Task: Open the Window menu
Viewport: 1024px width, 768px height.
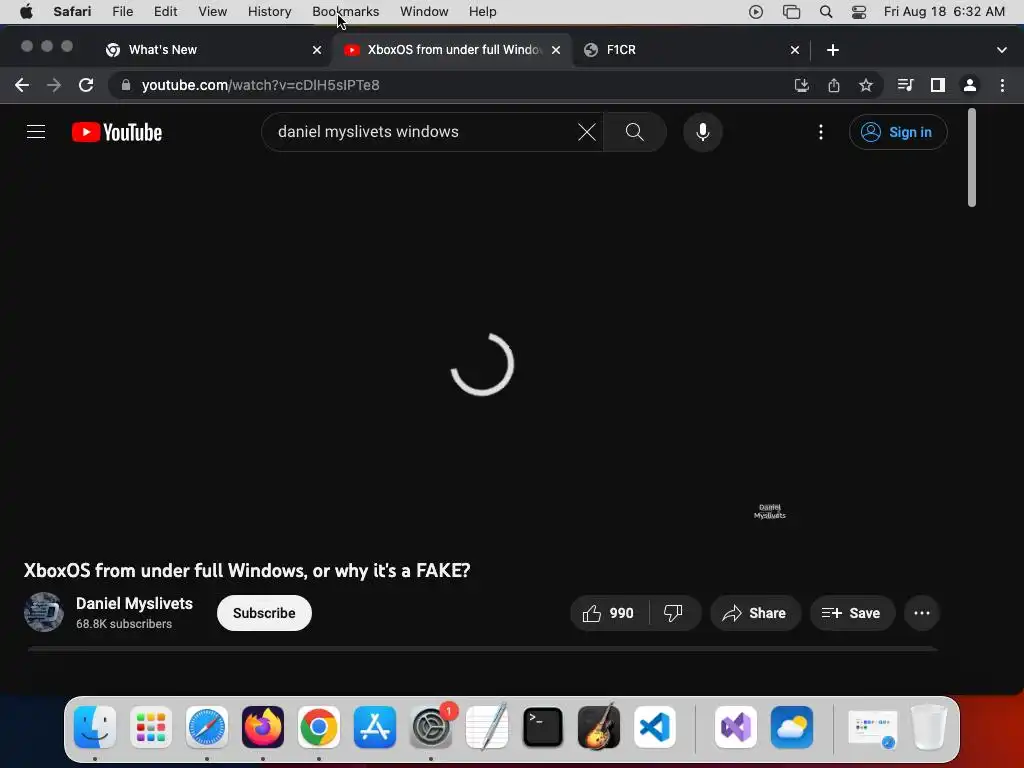Action: (x=424, y=12)
